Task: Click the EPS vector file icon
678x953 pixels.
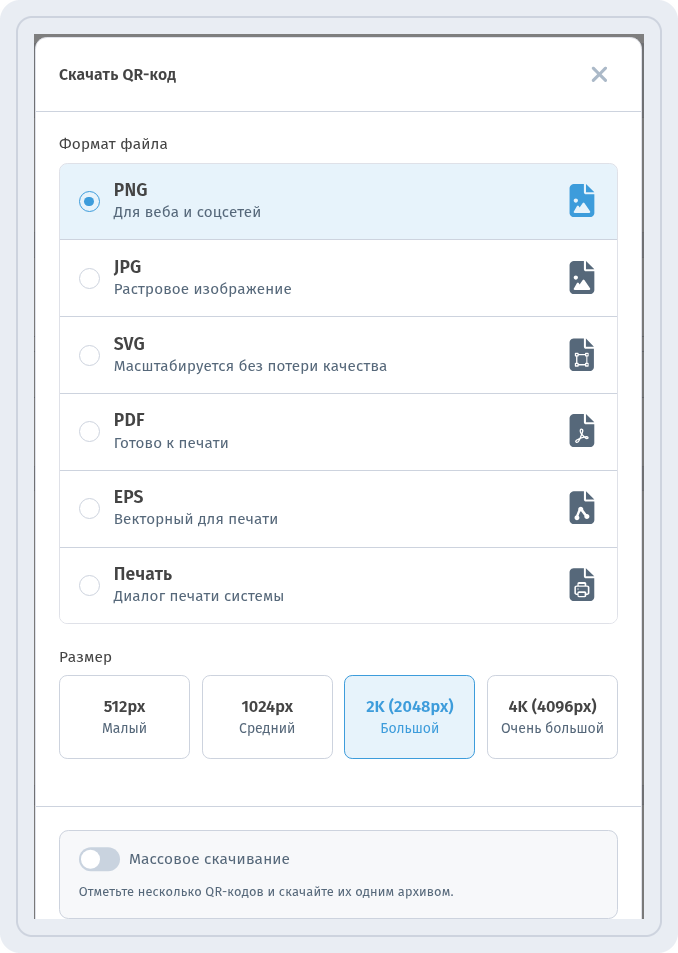Action: [x=581, y=508]
